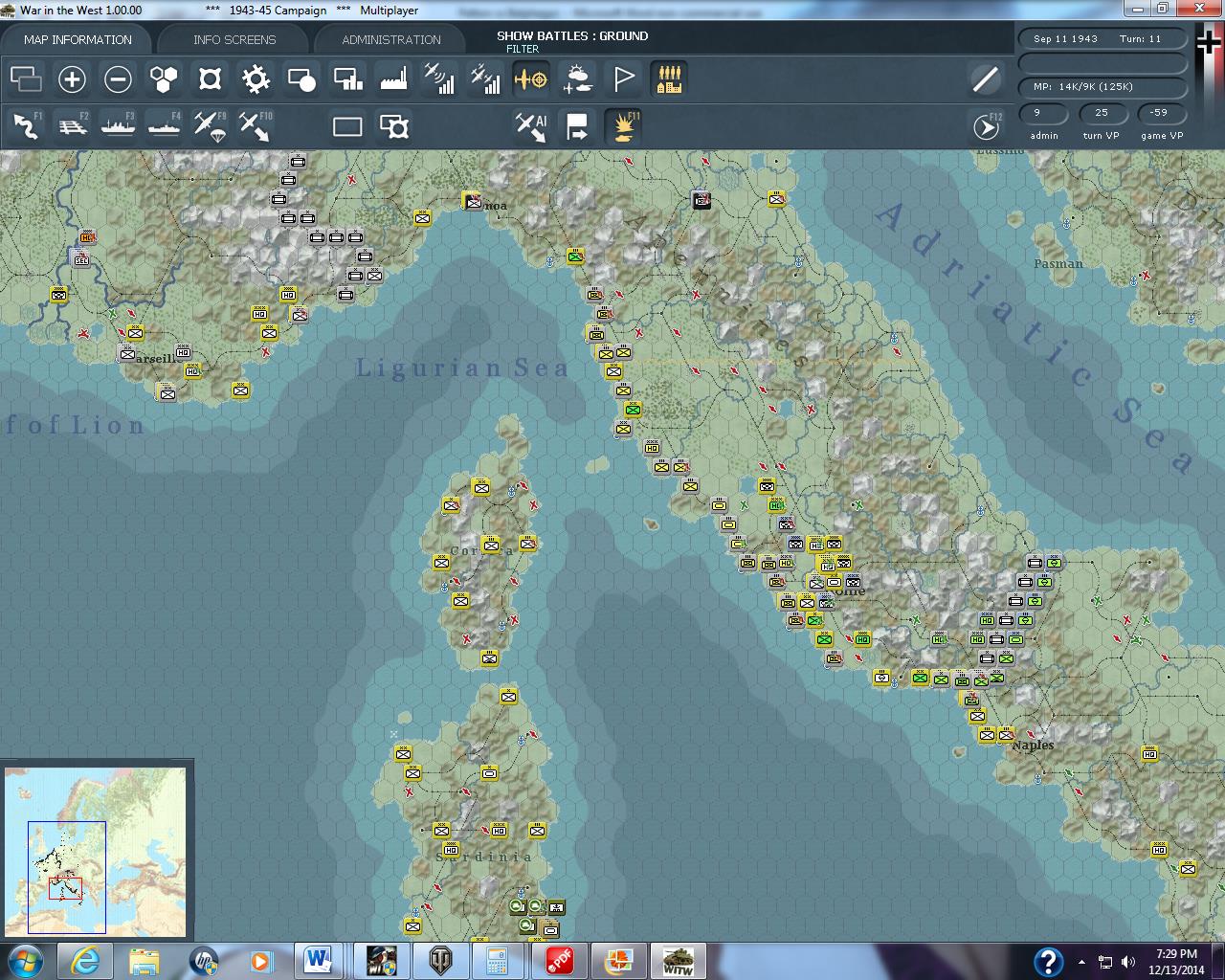The width and height of the screenshot is (1225, 980).
Task: Click the single-plane signal bars icon
Action: click(x=439, y=79)
